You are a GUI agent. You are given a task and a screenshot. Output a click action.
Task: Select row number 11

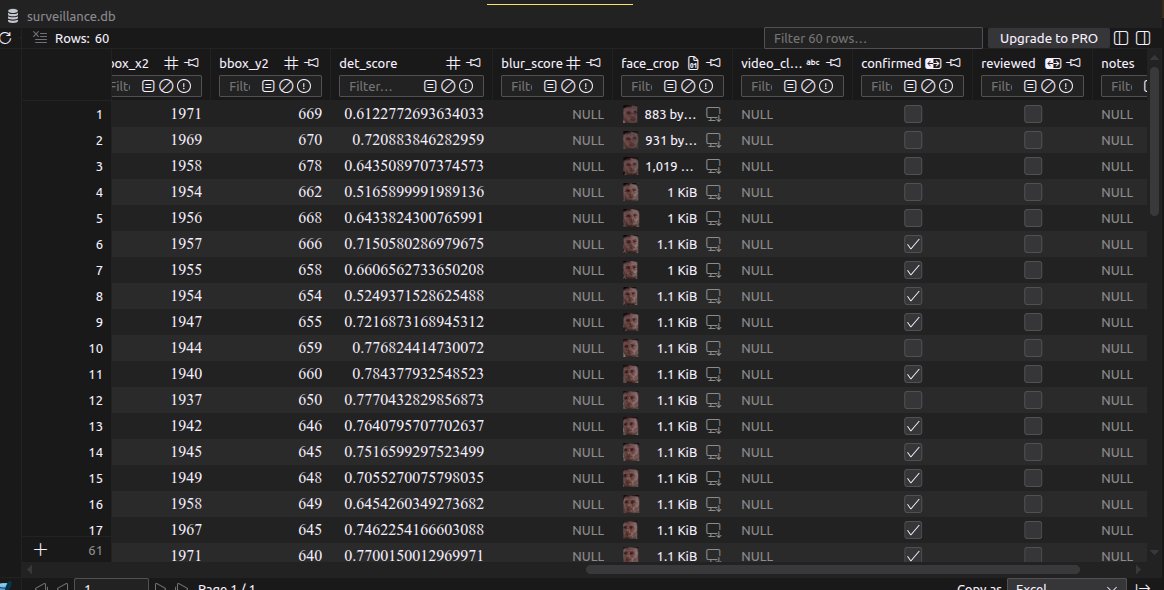coord(96,374)
